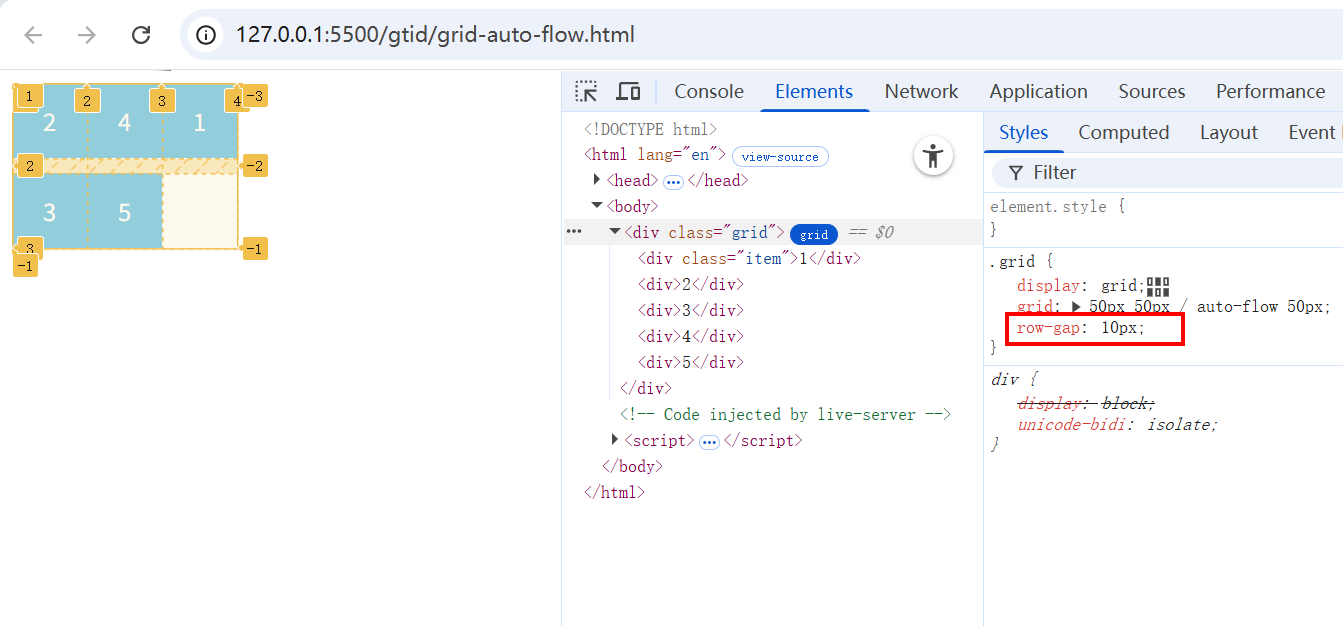
Task: Click the page grid cell showing 4
Action: (125, 122)
